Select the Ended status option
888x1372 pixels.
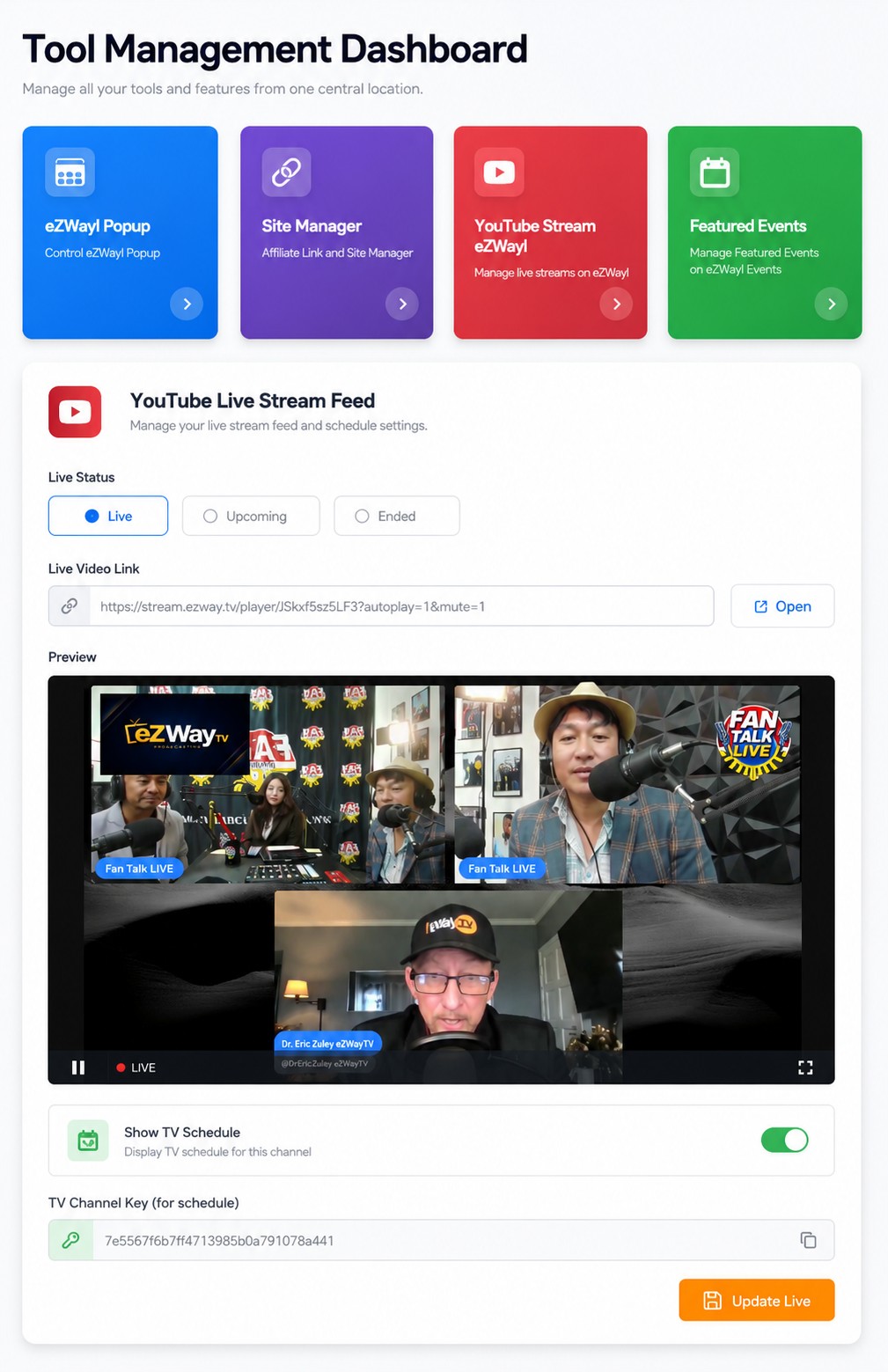point(397,516)
